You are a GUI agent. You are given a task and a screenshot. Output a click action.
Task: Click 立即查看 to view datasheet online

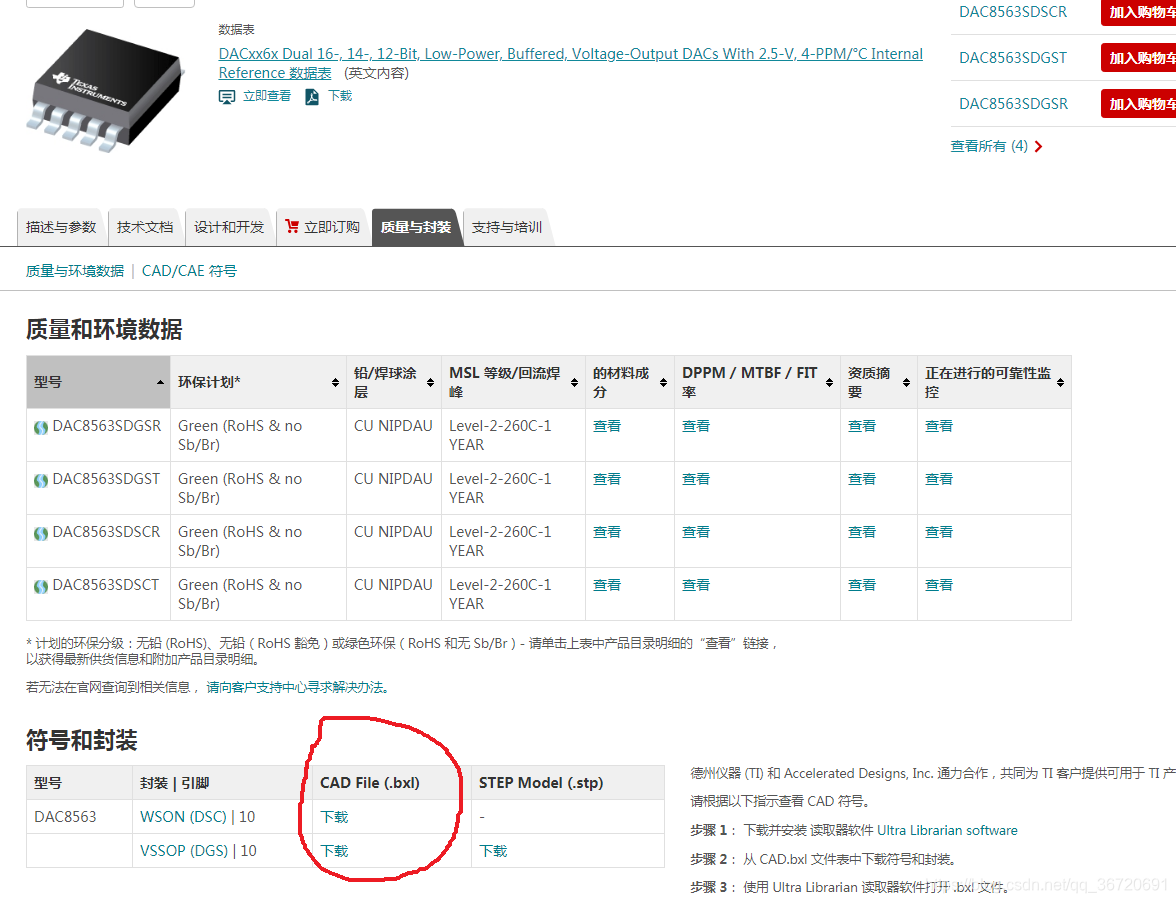click(267, 97)
